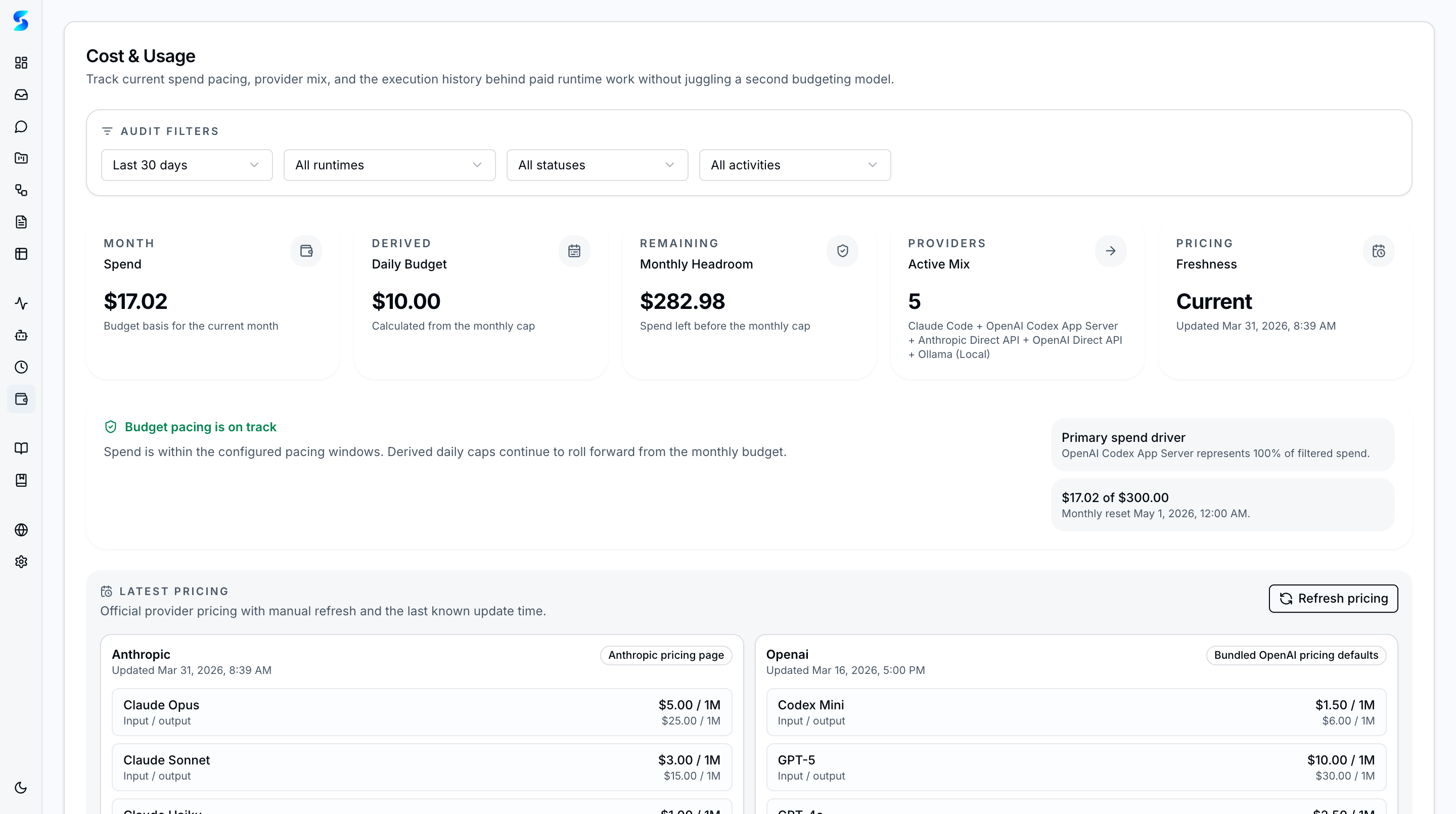Open the saved bookmarks section in sidebar
This screenshot has width=1456, height=814.
point(21,480)
